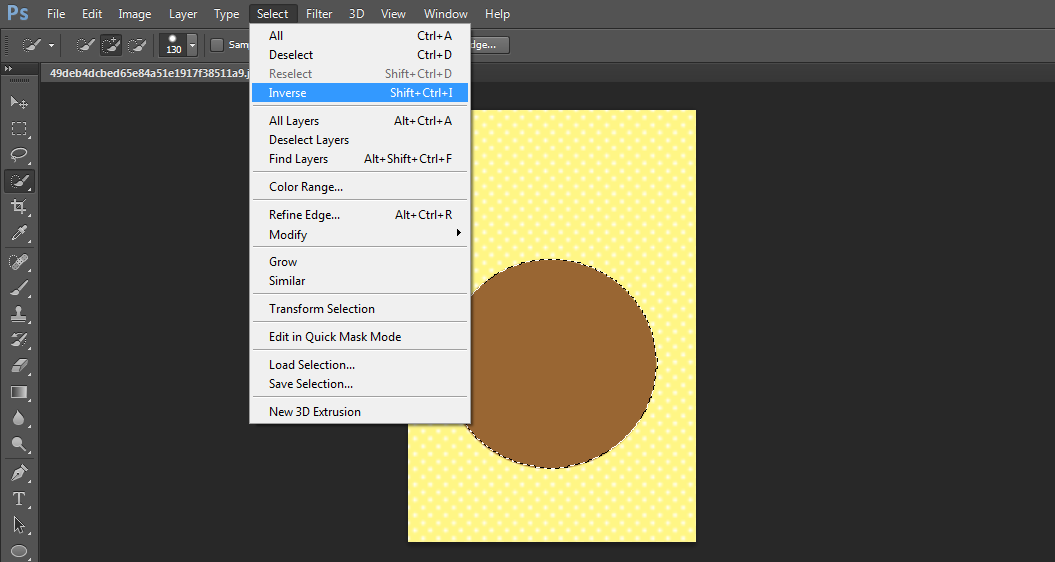
Task: Choose the Eyedropper tool
Action: (19, 234)
